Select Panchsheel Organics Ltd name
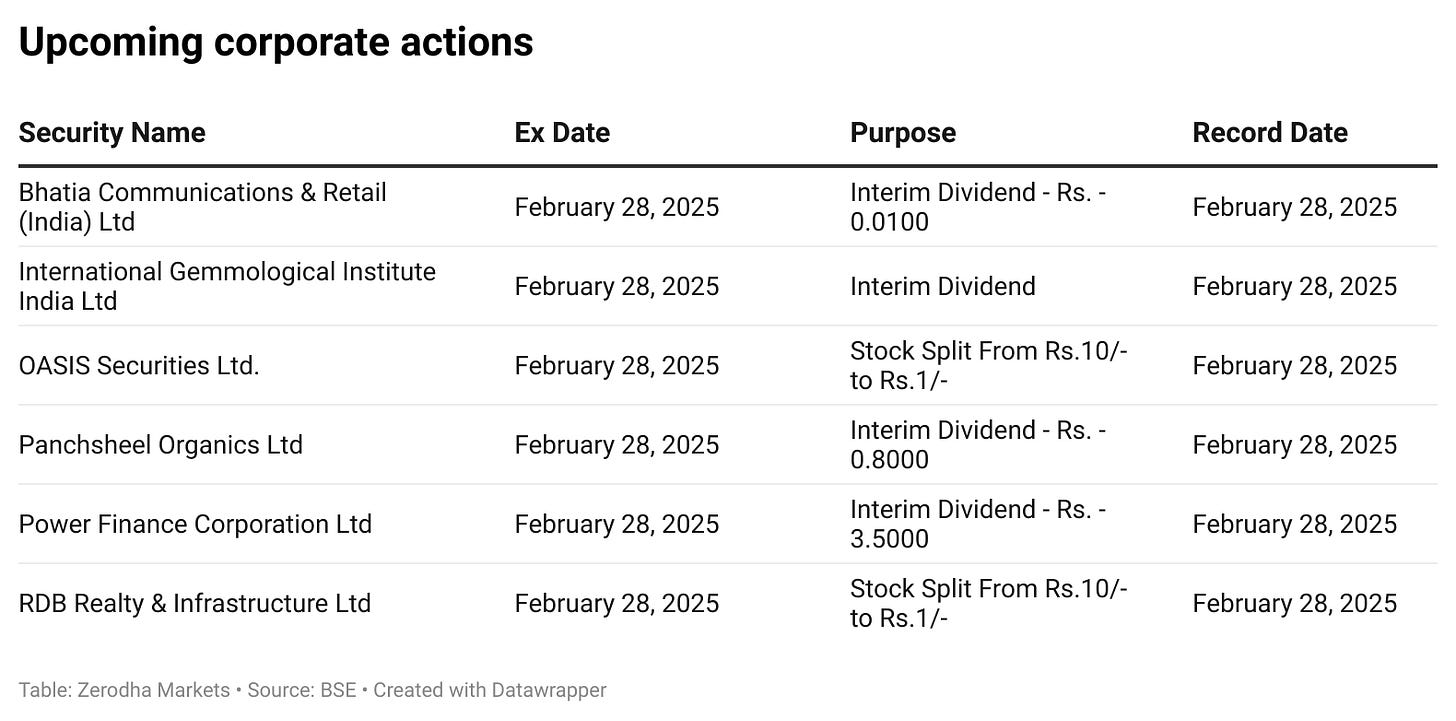The image size is (1456, 721). [x=160, y=445]
